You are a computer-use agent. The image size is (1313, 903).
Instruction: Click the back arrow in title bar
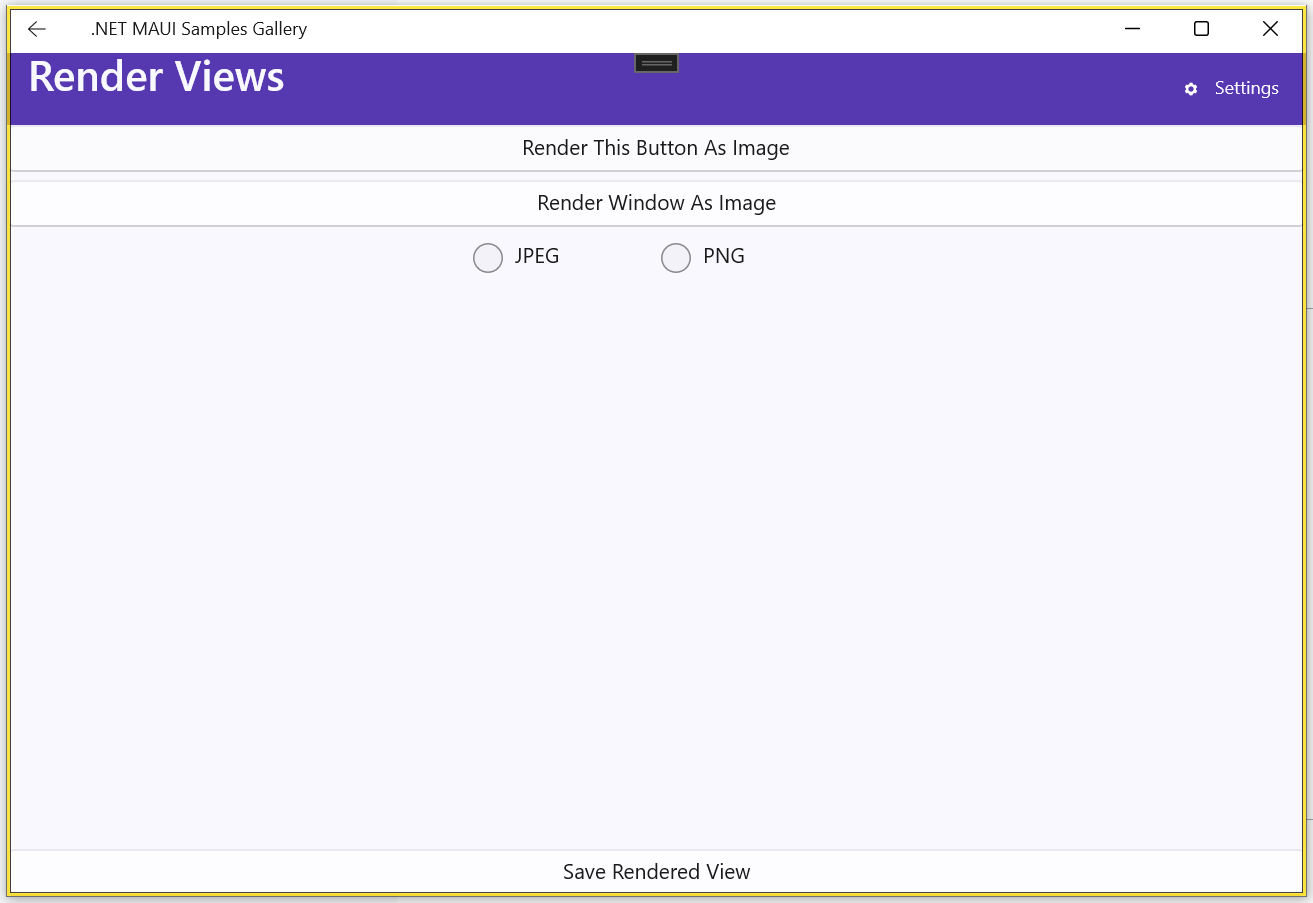click(x=37, y=29)
